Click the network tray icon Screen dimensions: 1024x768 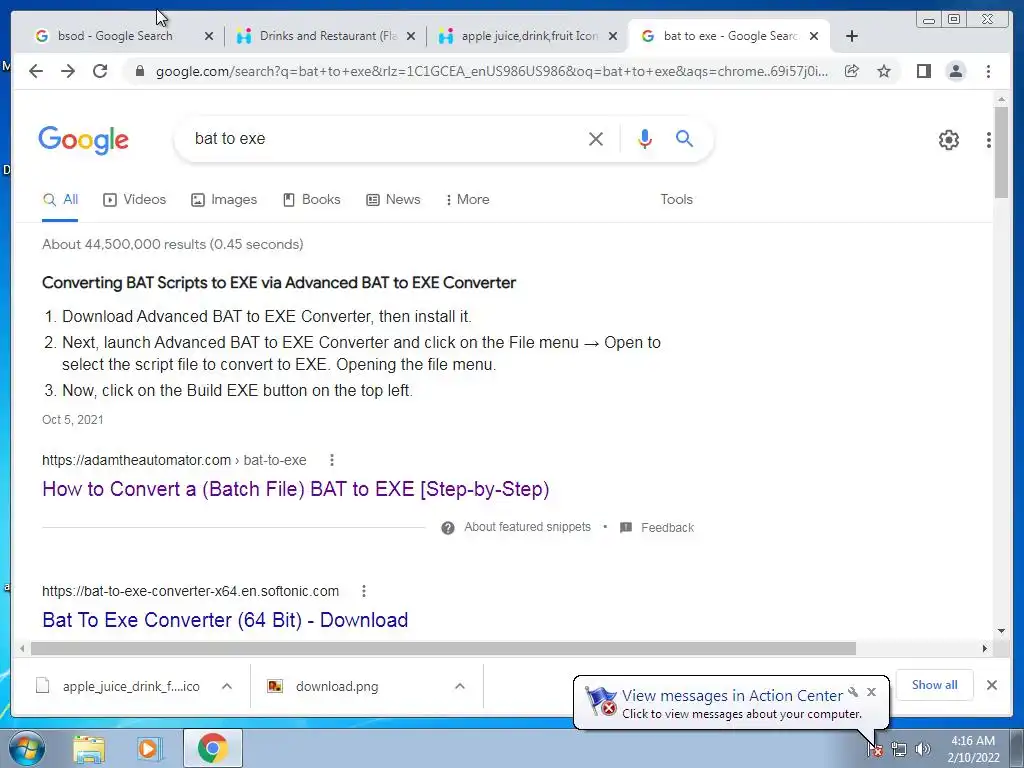pyautogui.click(x=899, y=750)
